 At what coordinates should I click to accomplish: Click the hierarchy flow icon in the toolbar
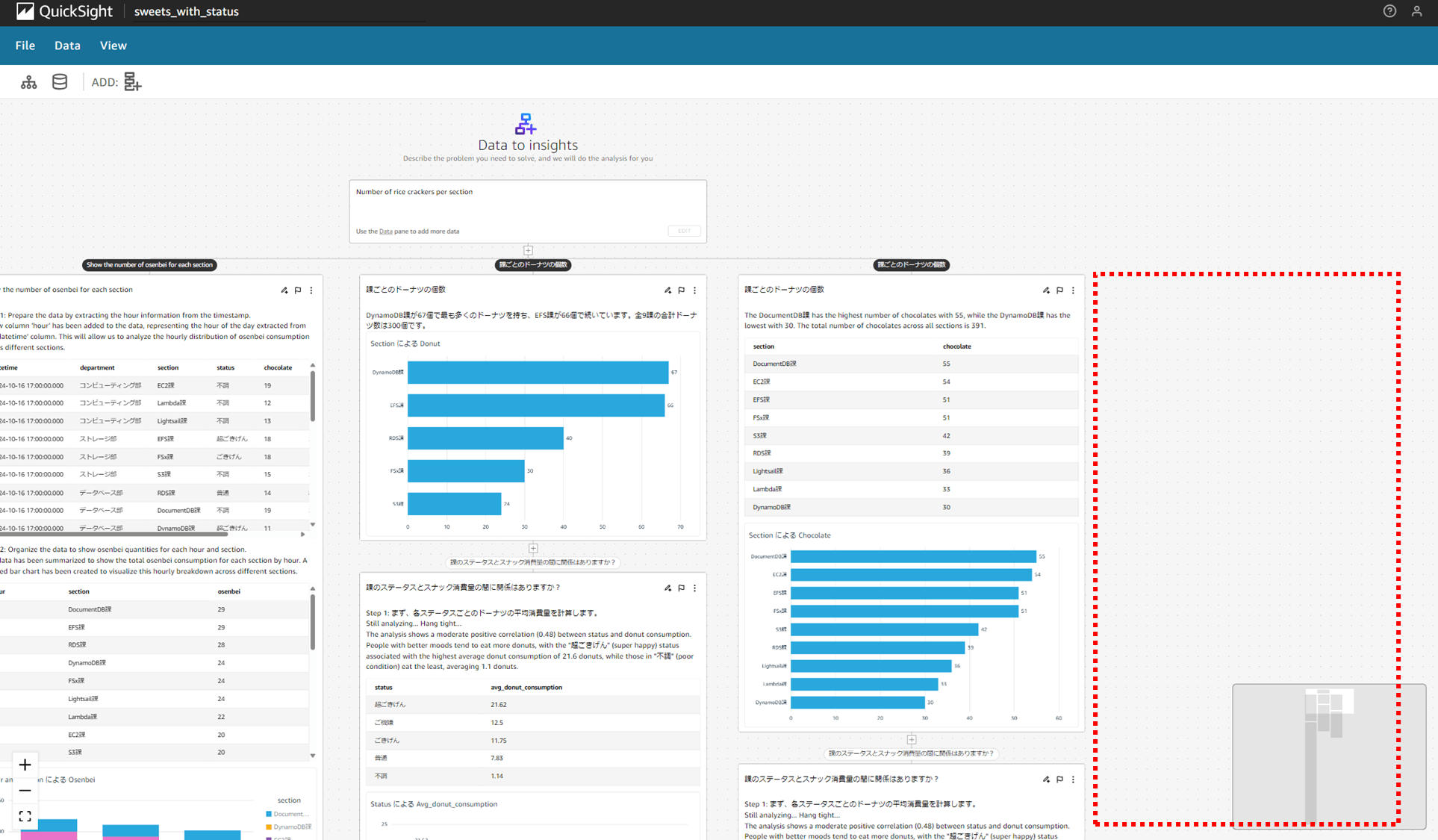[28, 82]
